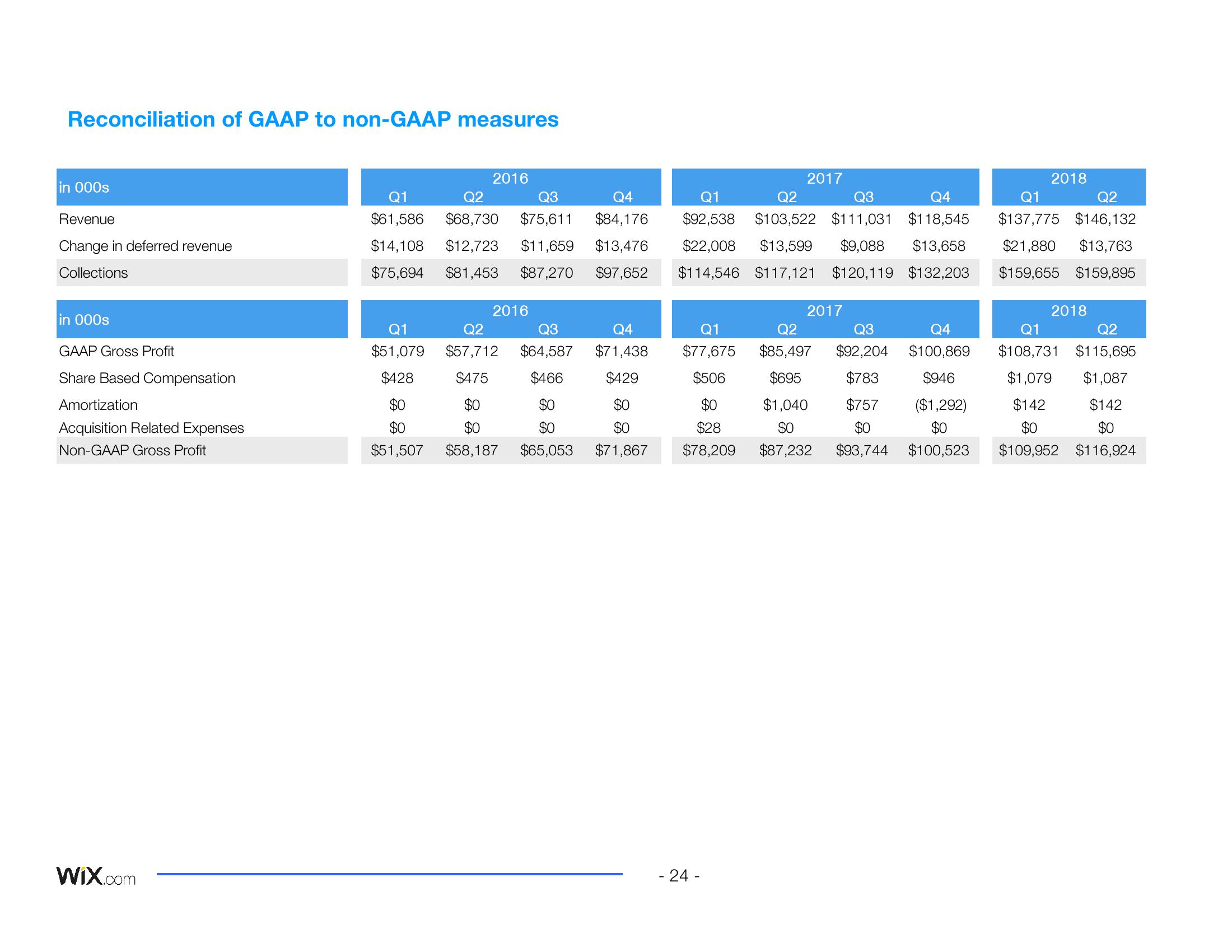
Task: Select revenue value $61,586
Action: click(397, 219)
